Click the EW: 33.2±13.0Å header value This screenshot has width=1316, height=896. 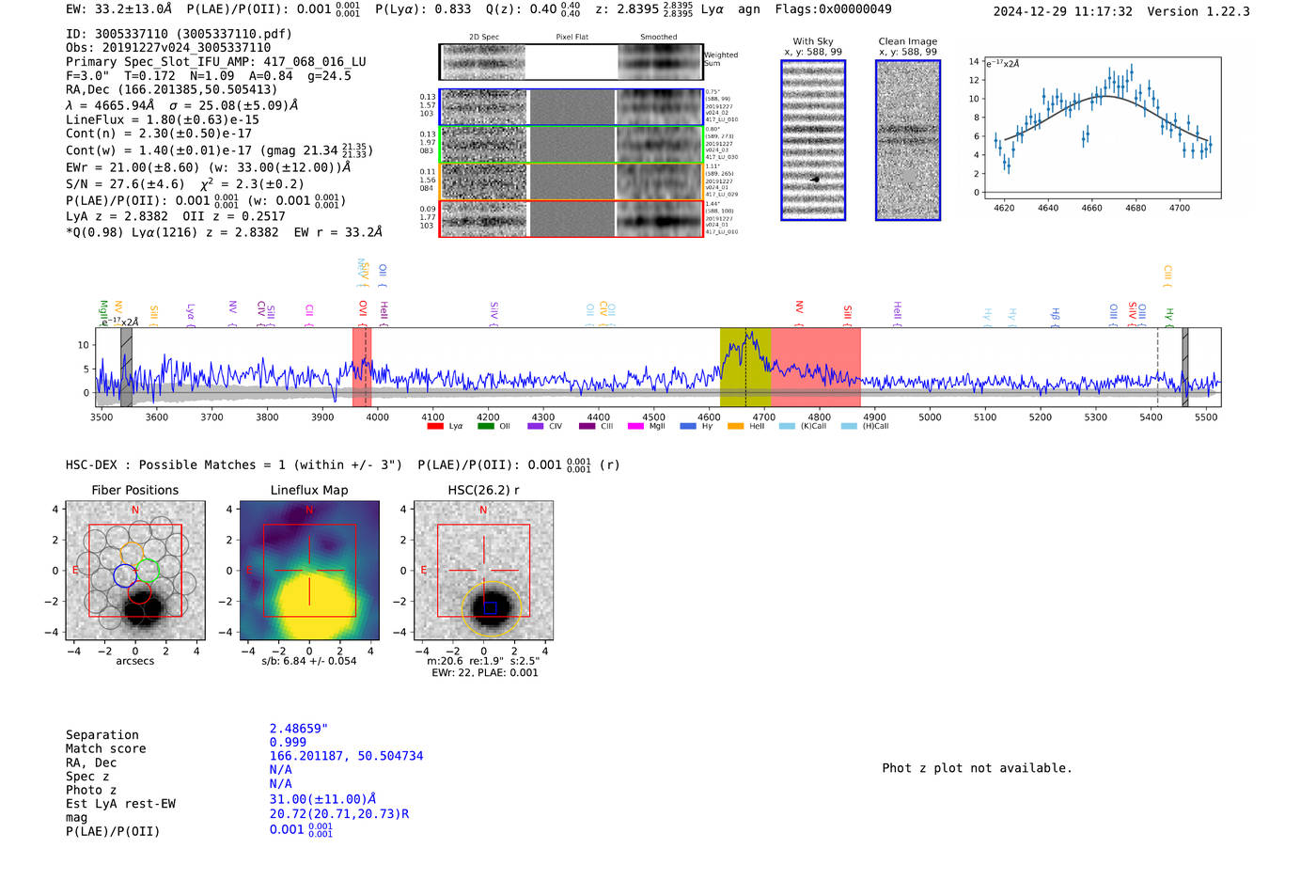coord(119,8)
